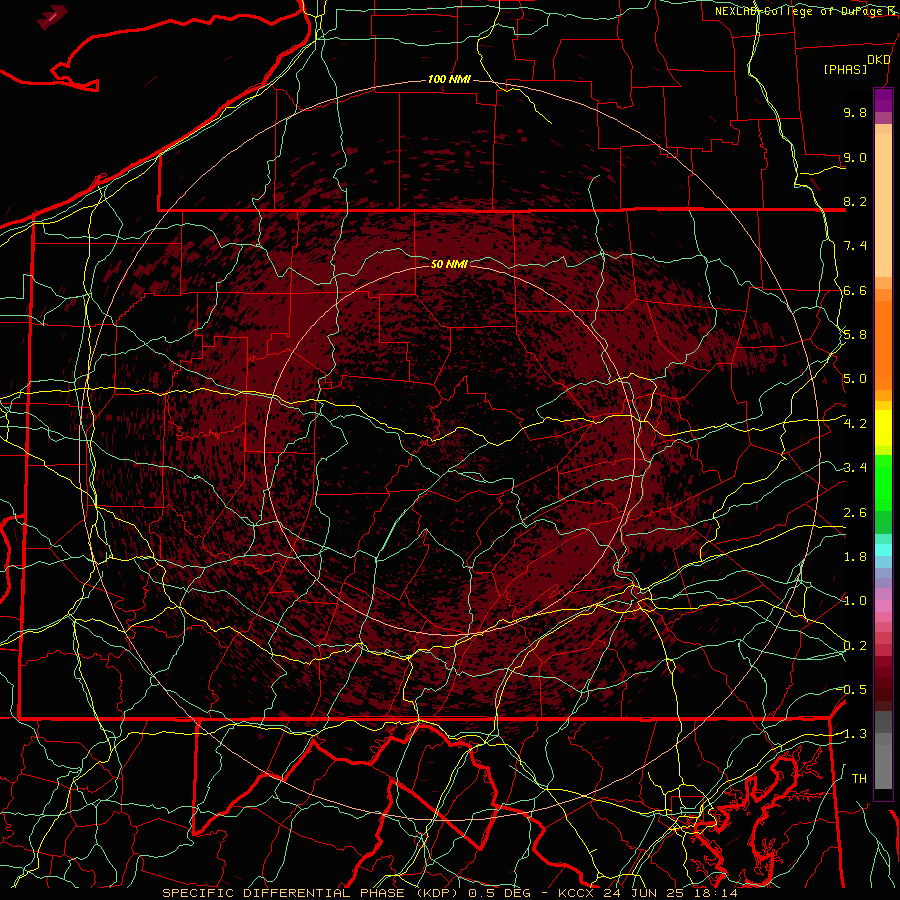Click the 8.2 legend value
This screenshot has height=900, width=900.
855,201
